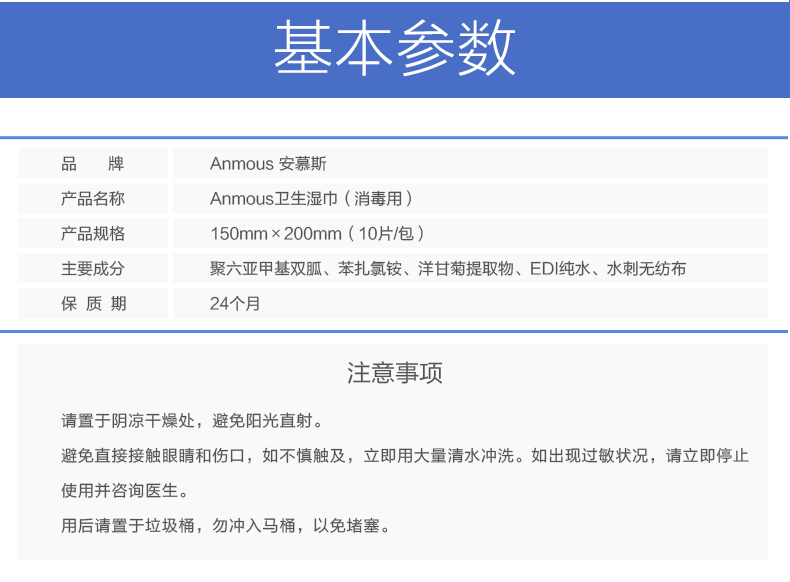The image size is (790, 582).
Task: Click the Anmous 安慕斯 brand value
Action: point(268,164)
